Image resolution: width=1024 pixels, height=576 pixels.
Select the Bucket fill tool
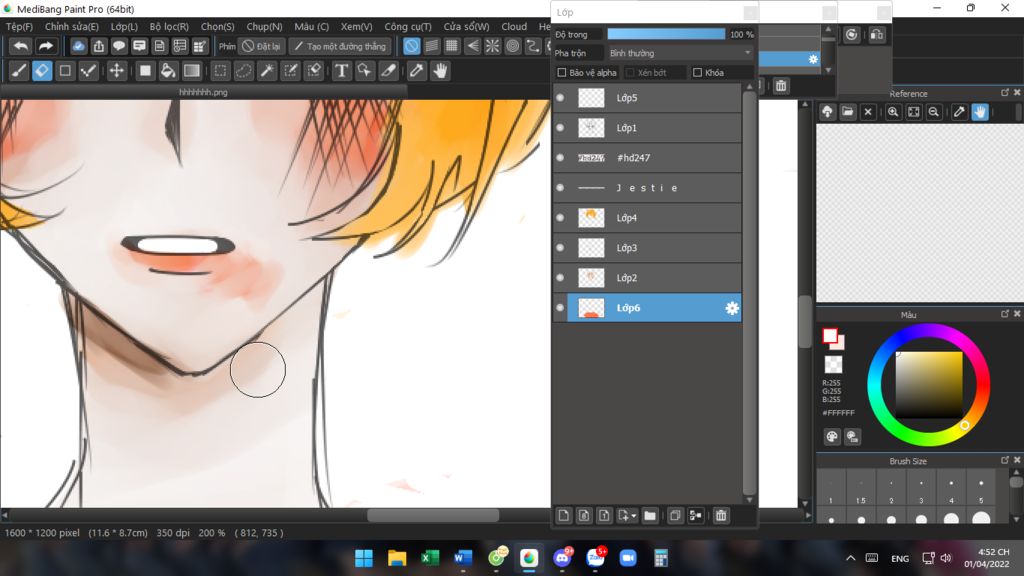168,71
